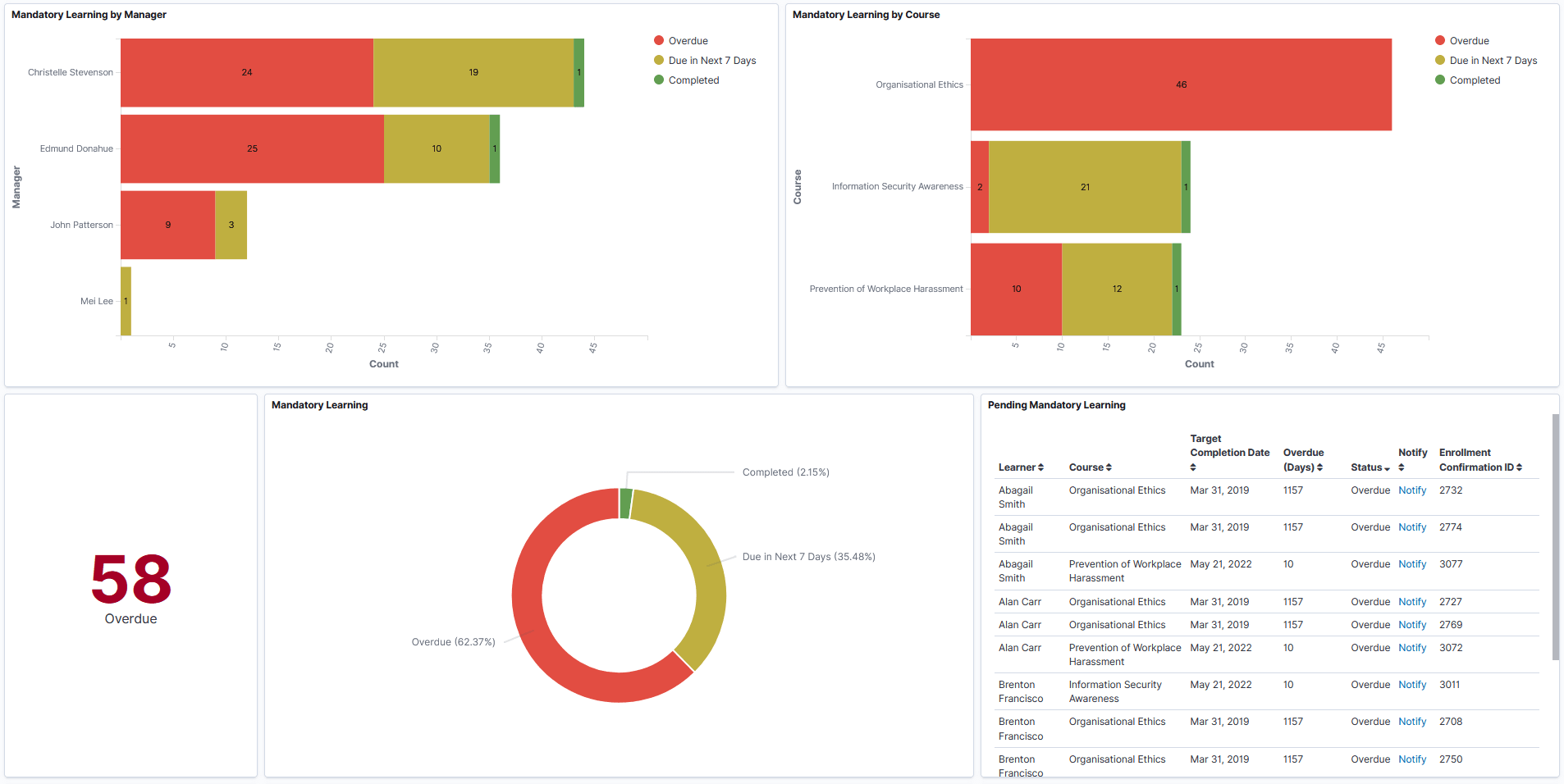
Task: Click Notify for Abagail Smith's Organisational Ethics row
Action: pos(1412,490)
